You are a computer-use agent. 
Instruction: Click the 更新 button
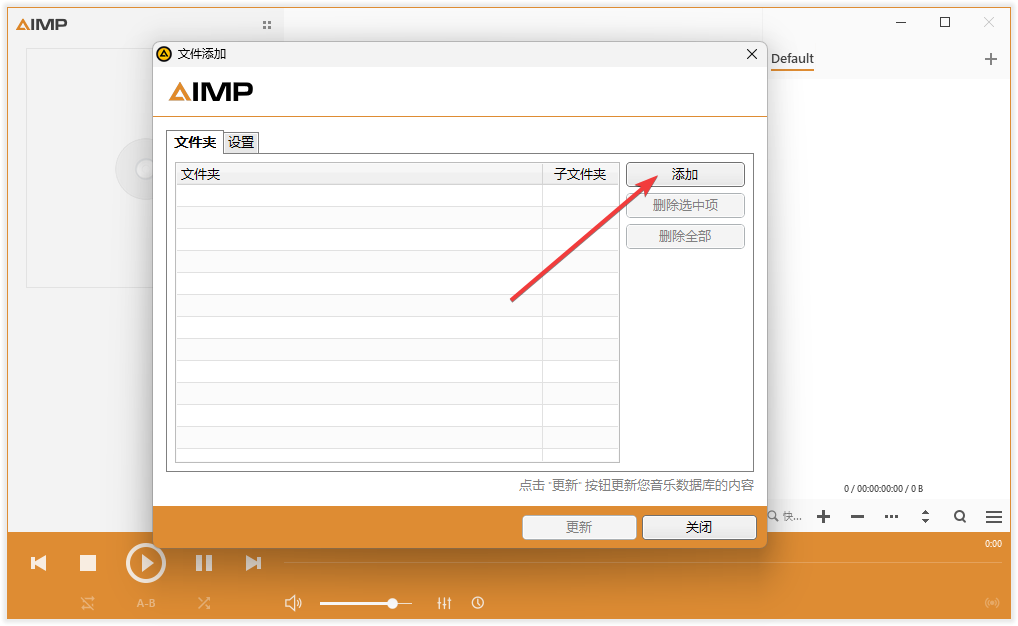coord(579,527)
